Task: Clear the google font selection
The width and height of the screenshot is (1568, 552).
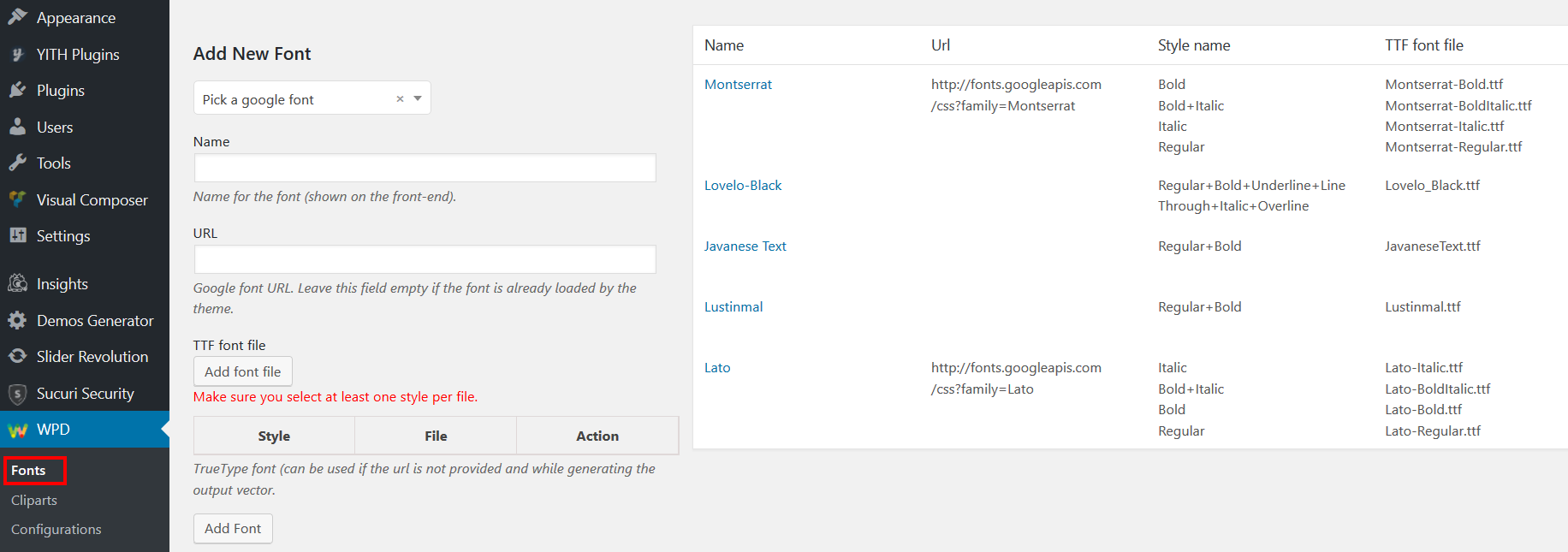Action: (400, 99)
